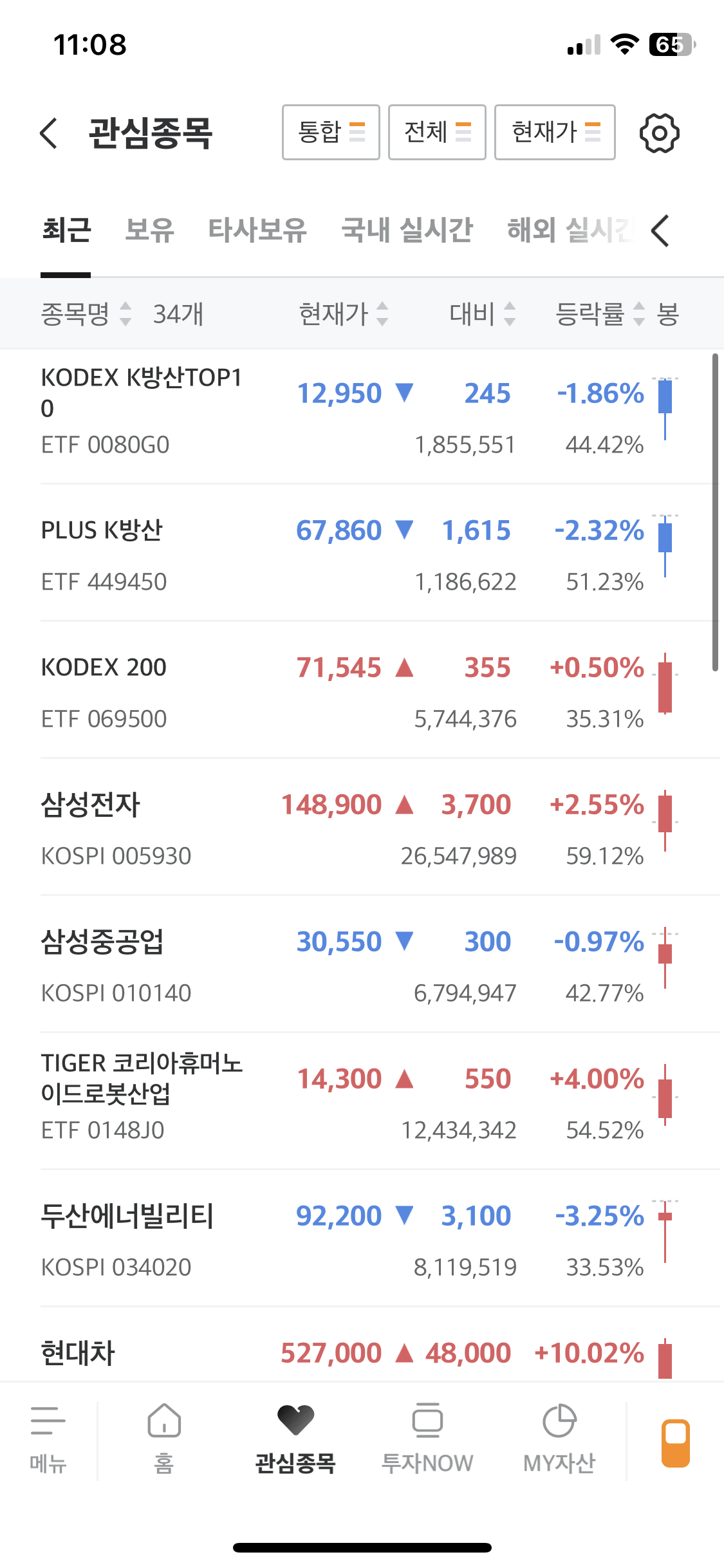Viewport: 724px width, 1568px height.
Task: Open 두산에너빌리티 stock row
Action: coord(127,1217)
